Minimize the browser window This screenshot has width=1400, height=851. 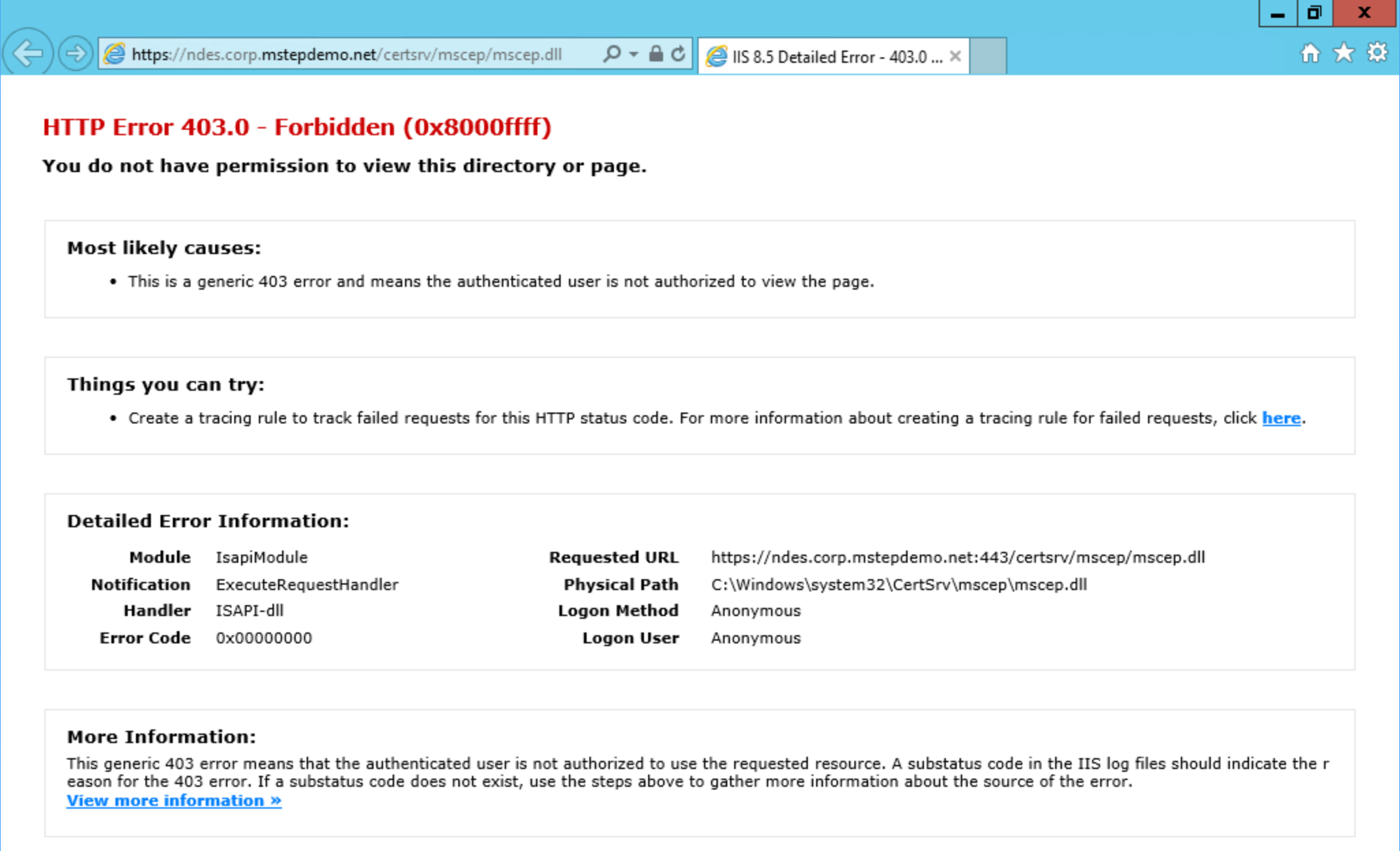1277,14
